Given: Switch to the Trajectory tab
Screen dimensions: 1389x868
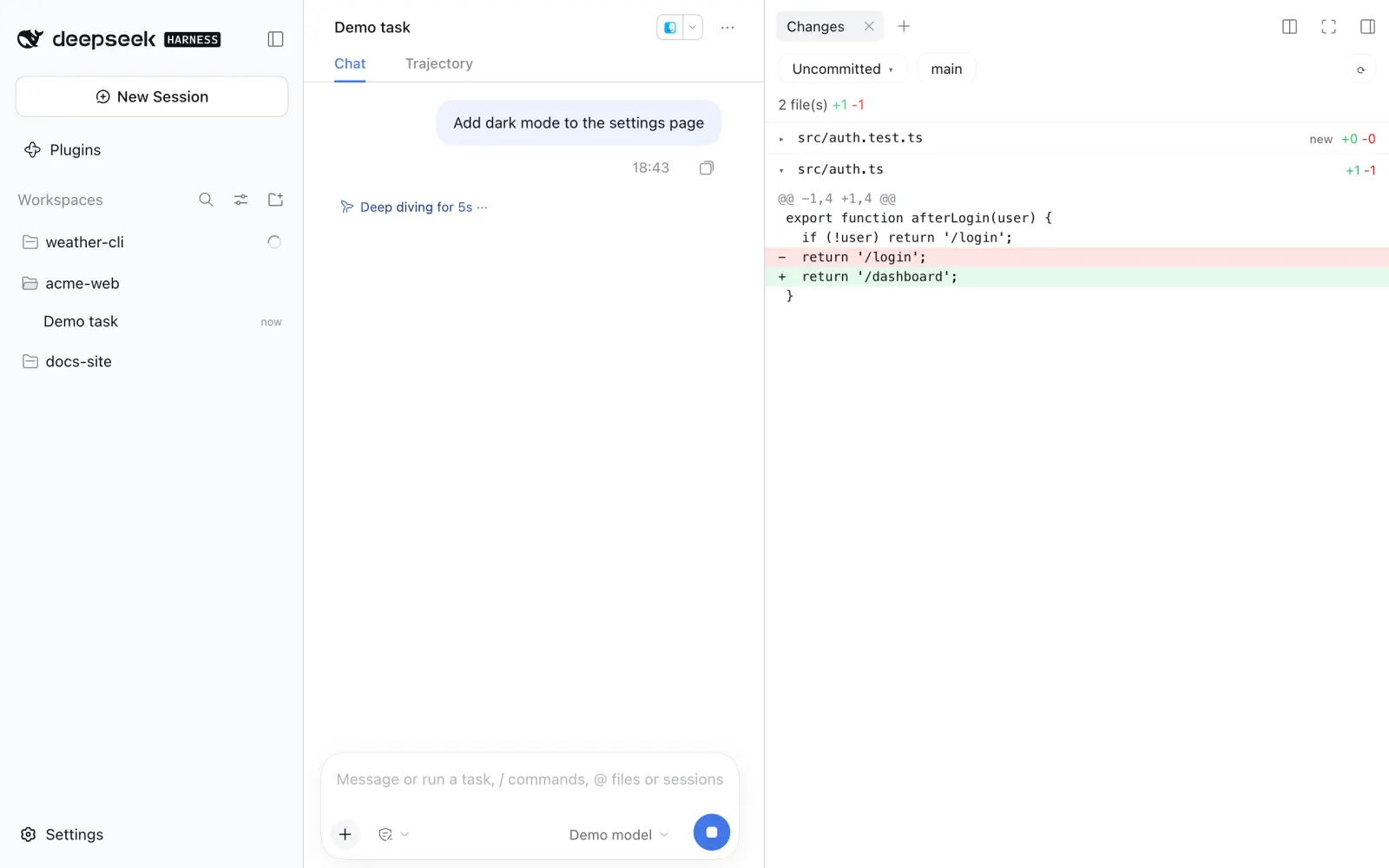Looking at the screenshot, I should [438, 63].
